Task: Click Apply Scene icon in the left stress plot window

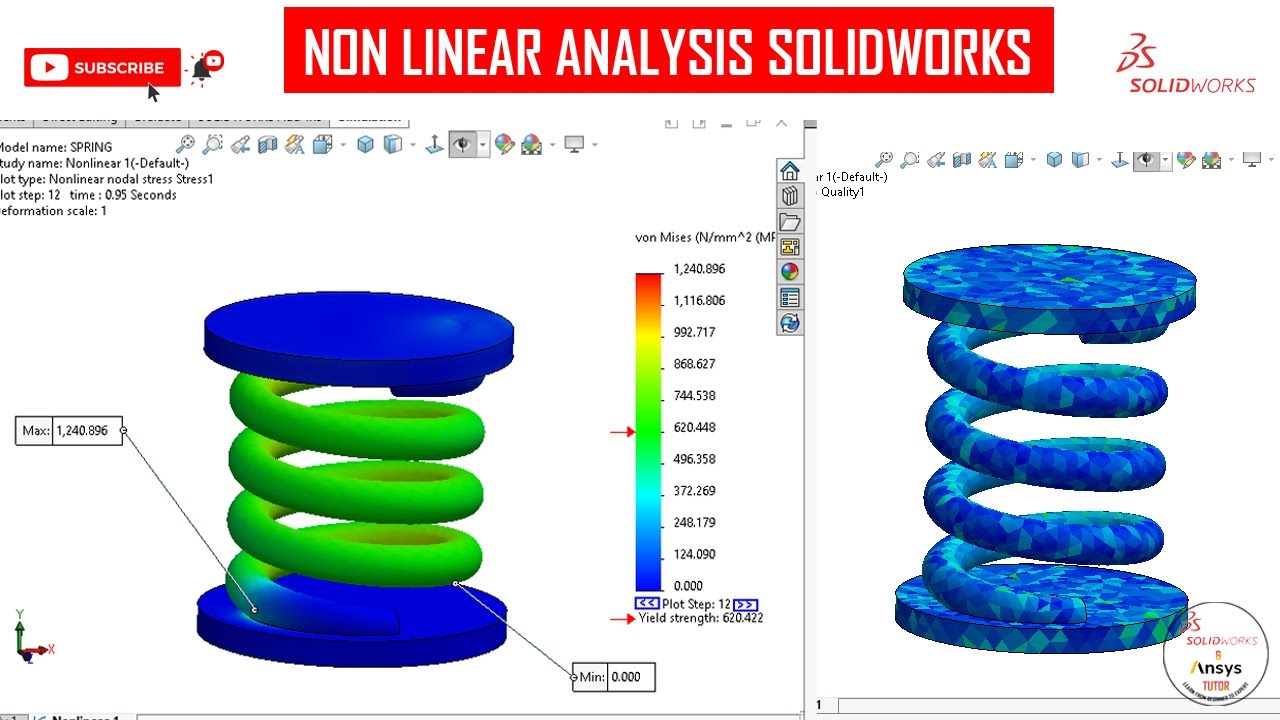Action: pos(531,145)
